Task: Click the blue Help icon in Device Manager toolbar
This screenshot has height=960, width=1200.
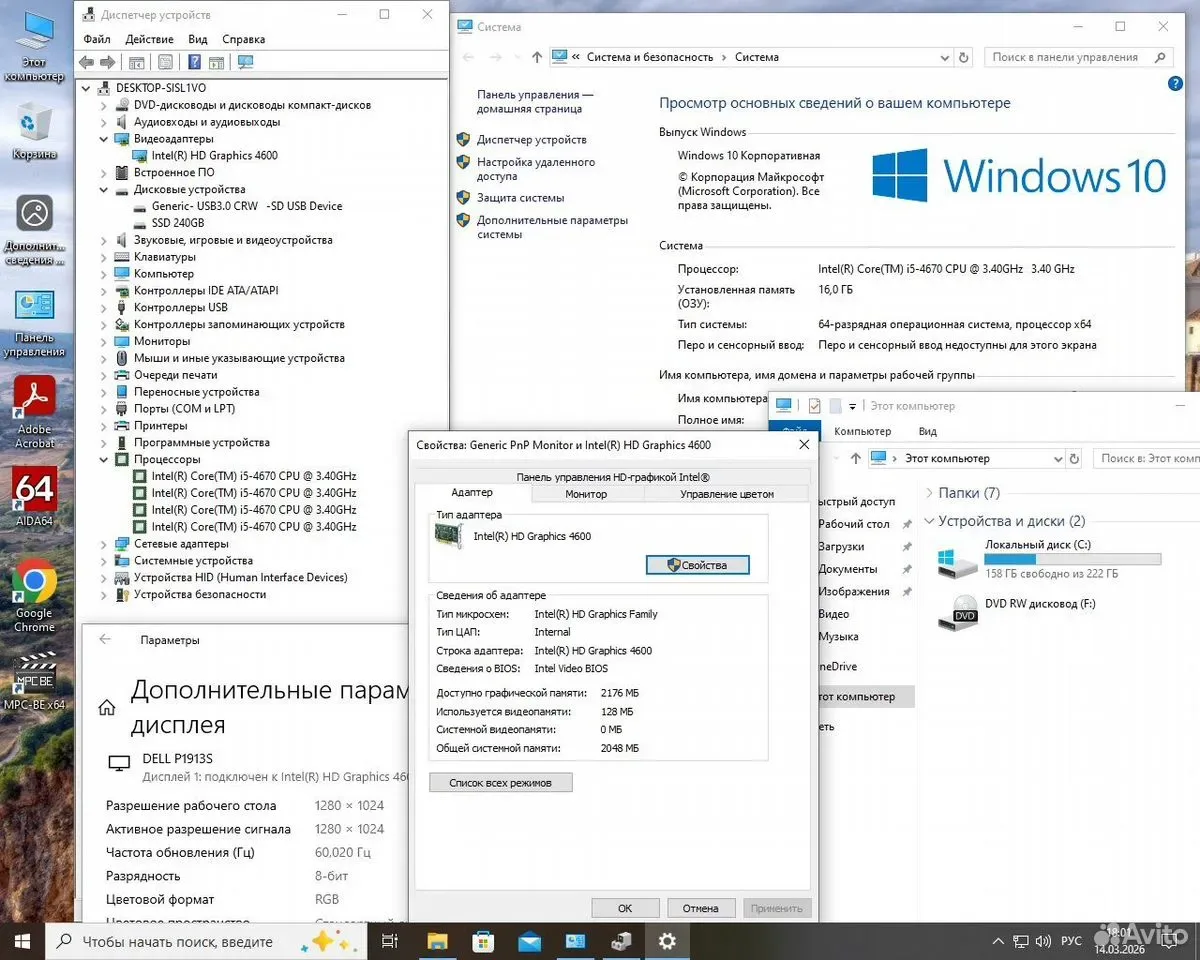Action: click(194, 62)
